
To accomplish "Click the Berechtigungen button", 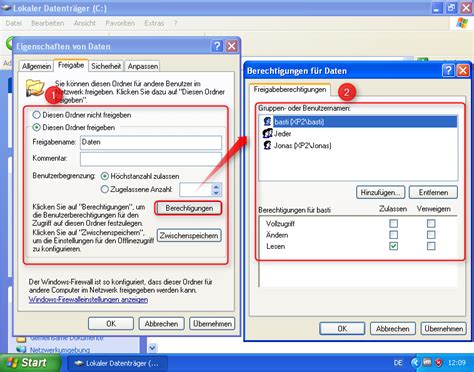I will [x=189, y=208].
